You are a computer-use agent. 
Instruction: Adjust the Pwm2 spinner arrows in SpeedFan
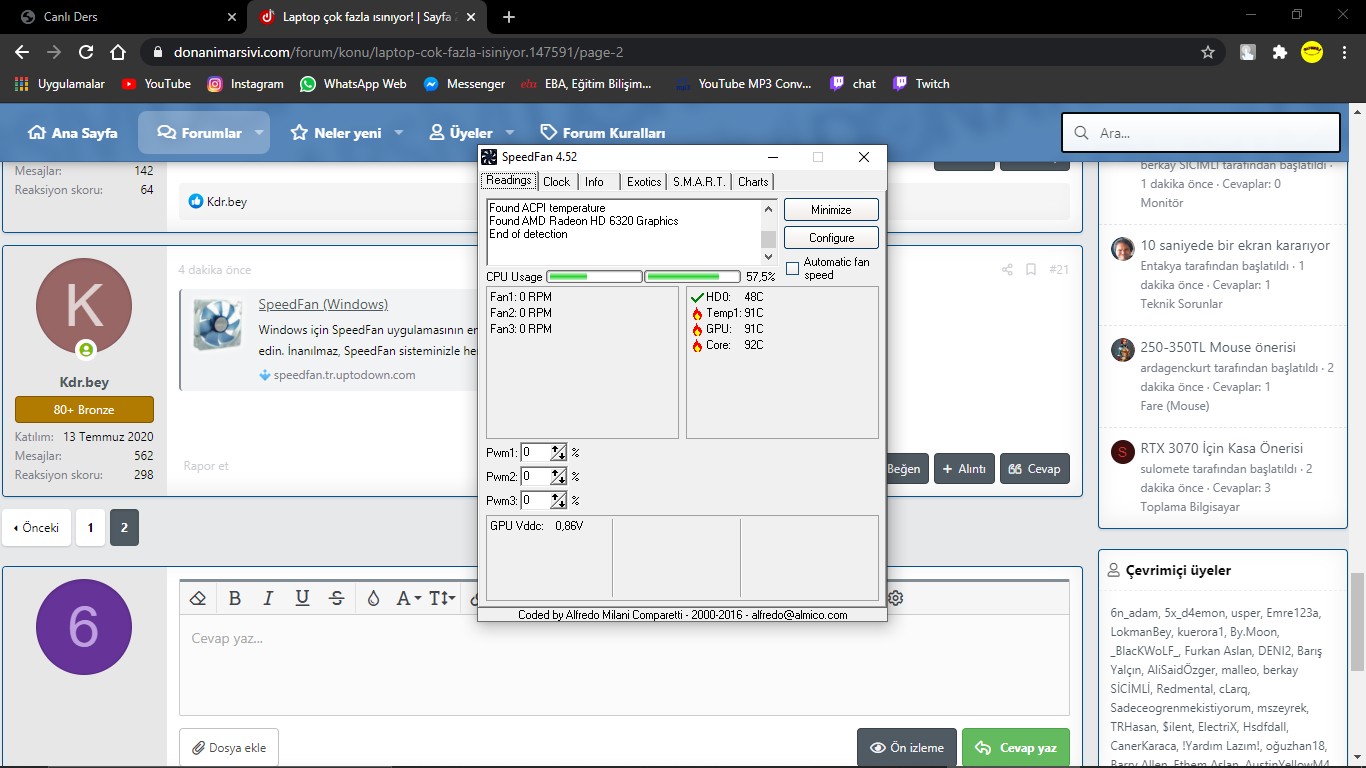pyautogui.click(x=559, y=476)
